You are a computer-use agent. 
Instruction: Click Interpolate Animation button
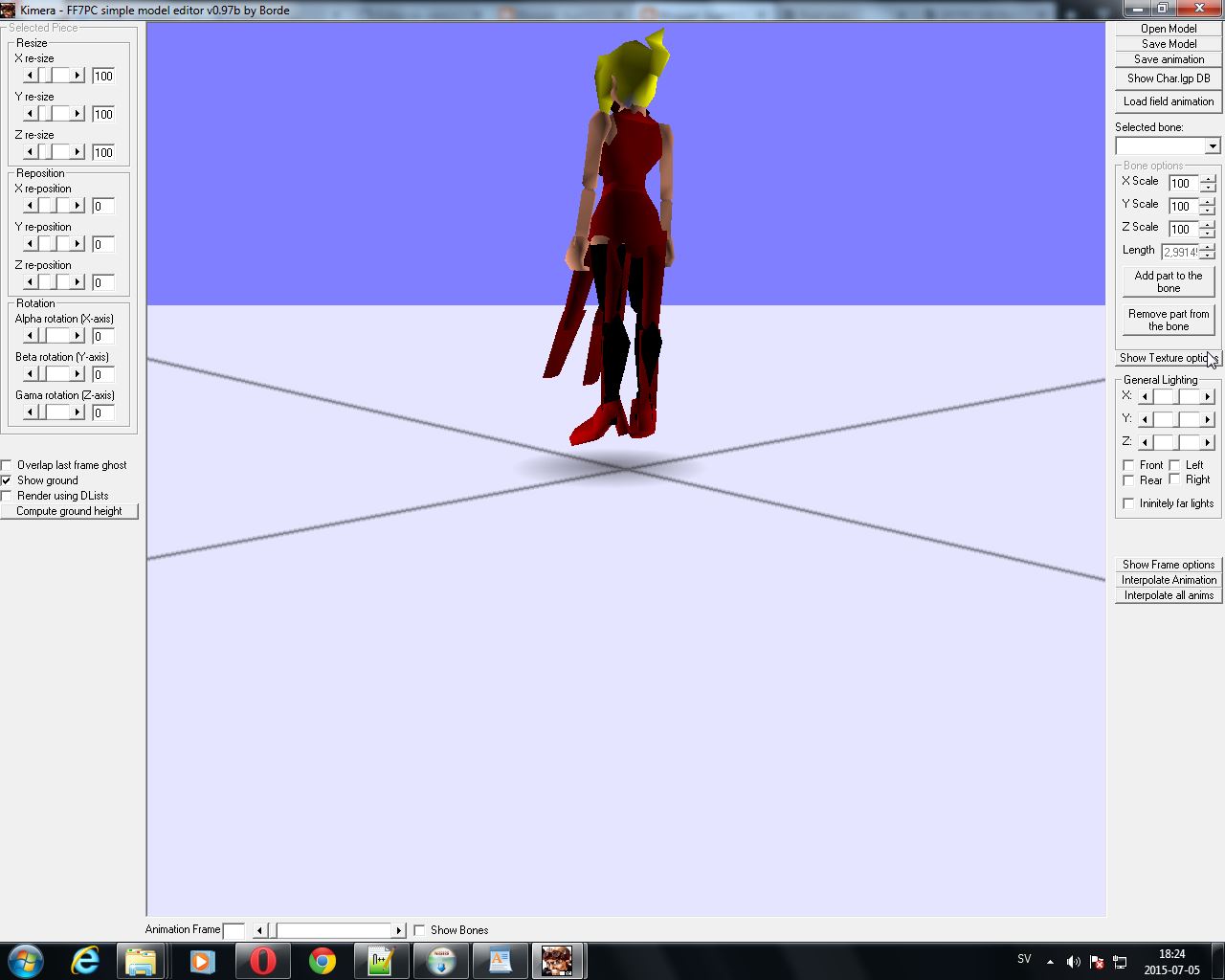click(1169, 580)
